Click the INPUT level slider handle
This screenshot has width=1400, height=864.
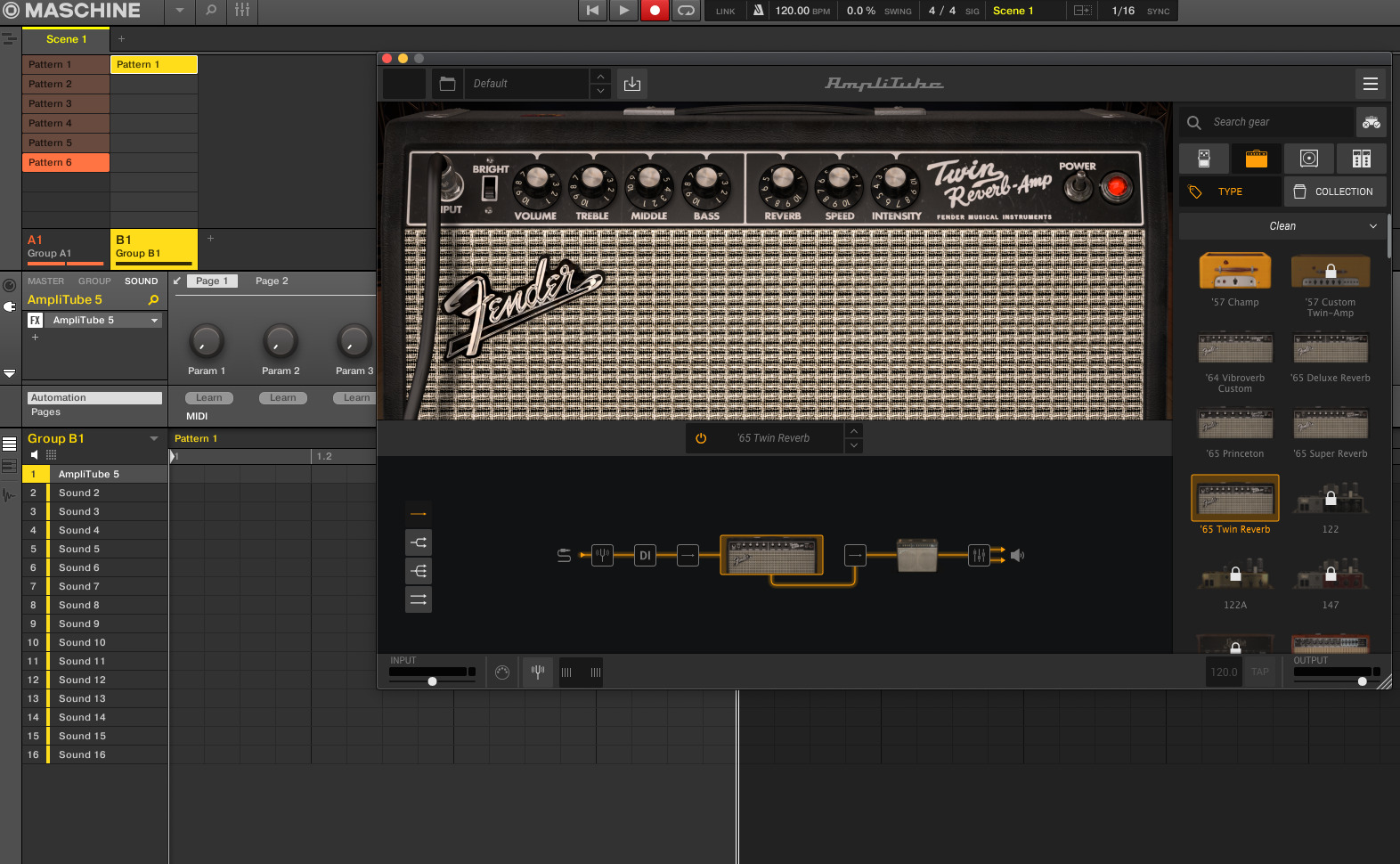pyautogui.click(x=432, y=681)
